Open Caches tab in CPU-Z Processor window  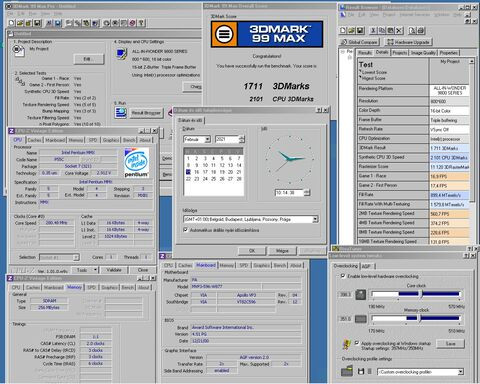34,140
